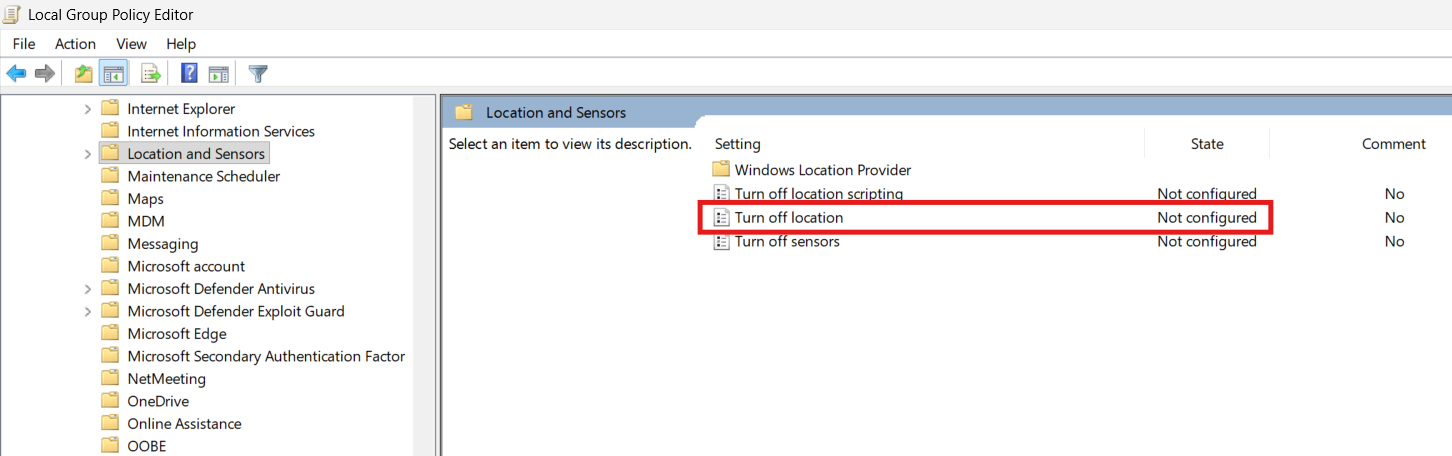
Task: Select the Turn off sensors setting
Action: click(787, 241)
